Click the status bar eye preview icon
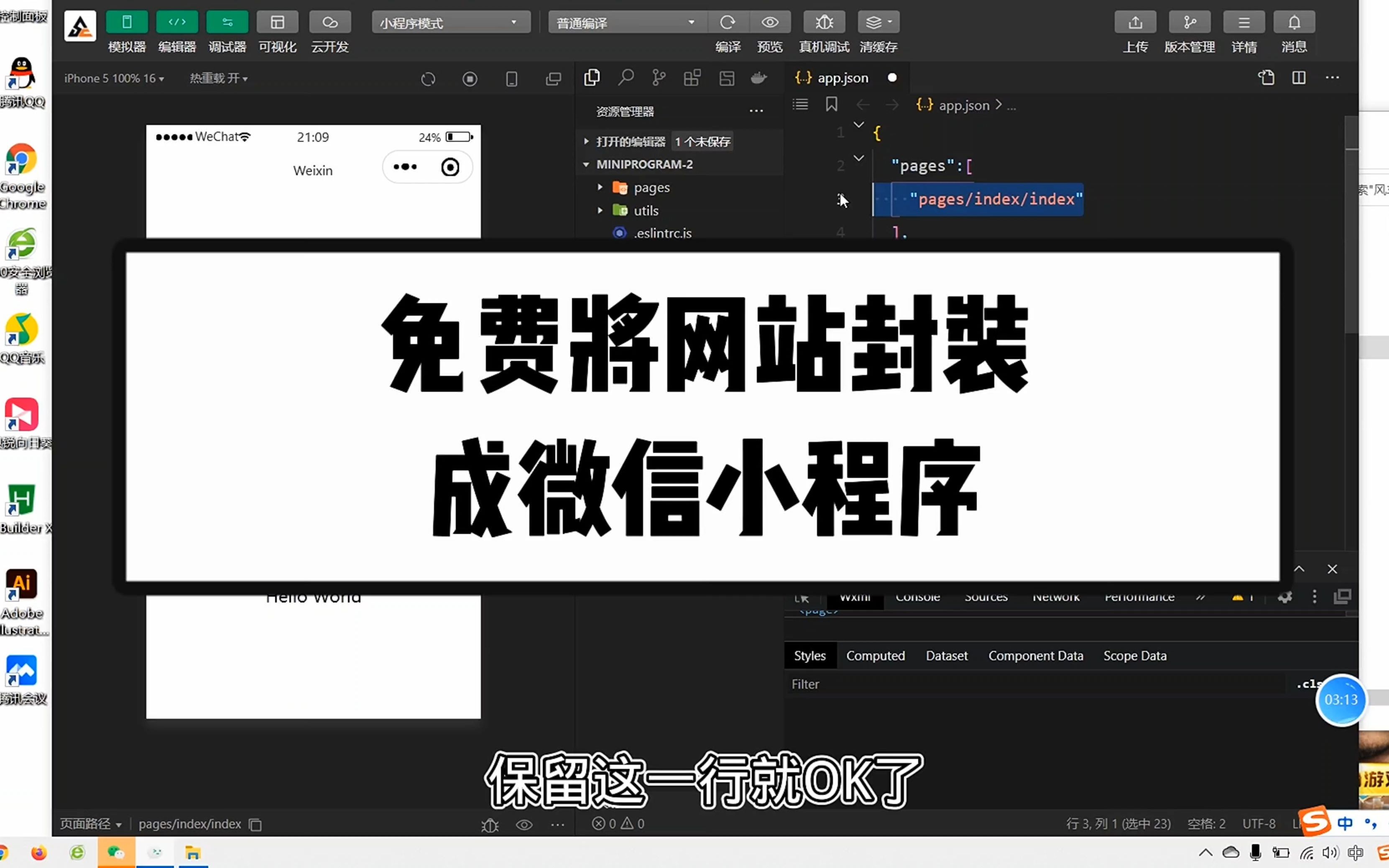The width and height of the screenshot is (1389, 868). [524, 825]
